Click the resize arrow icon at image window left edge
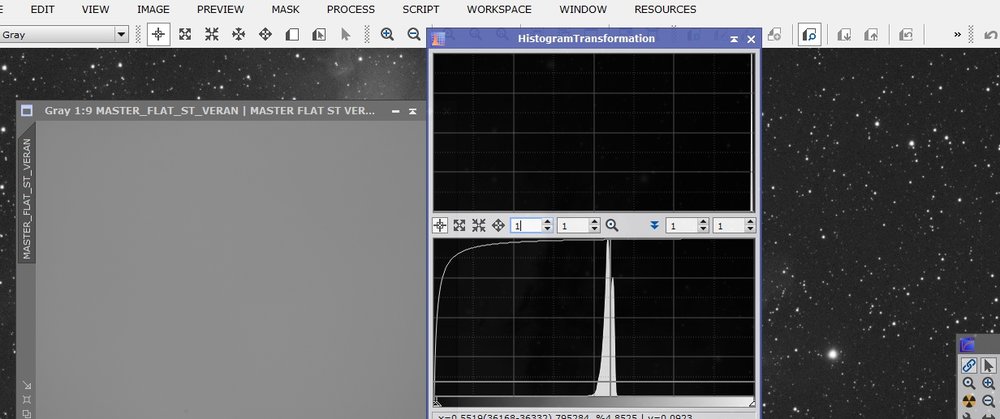Screen dimensions: 1000x419 coord(26,385)
